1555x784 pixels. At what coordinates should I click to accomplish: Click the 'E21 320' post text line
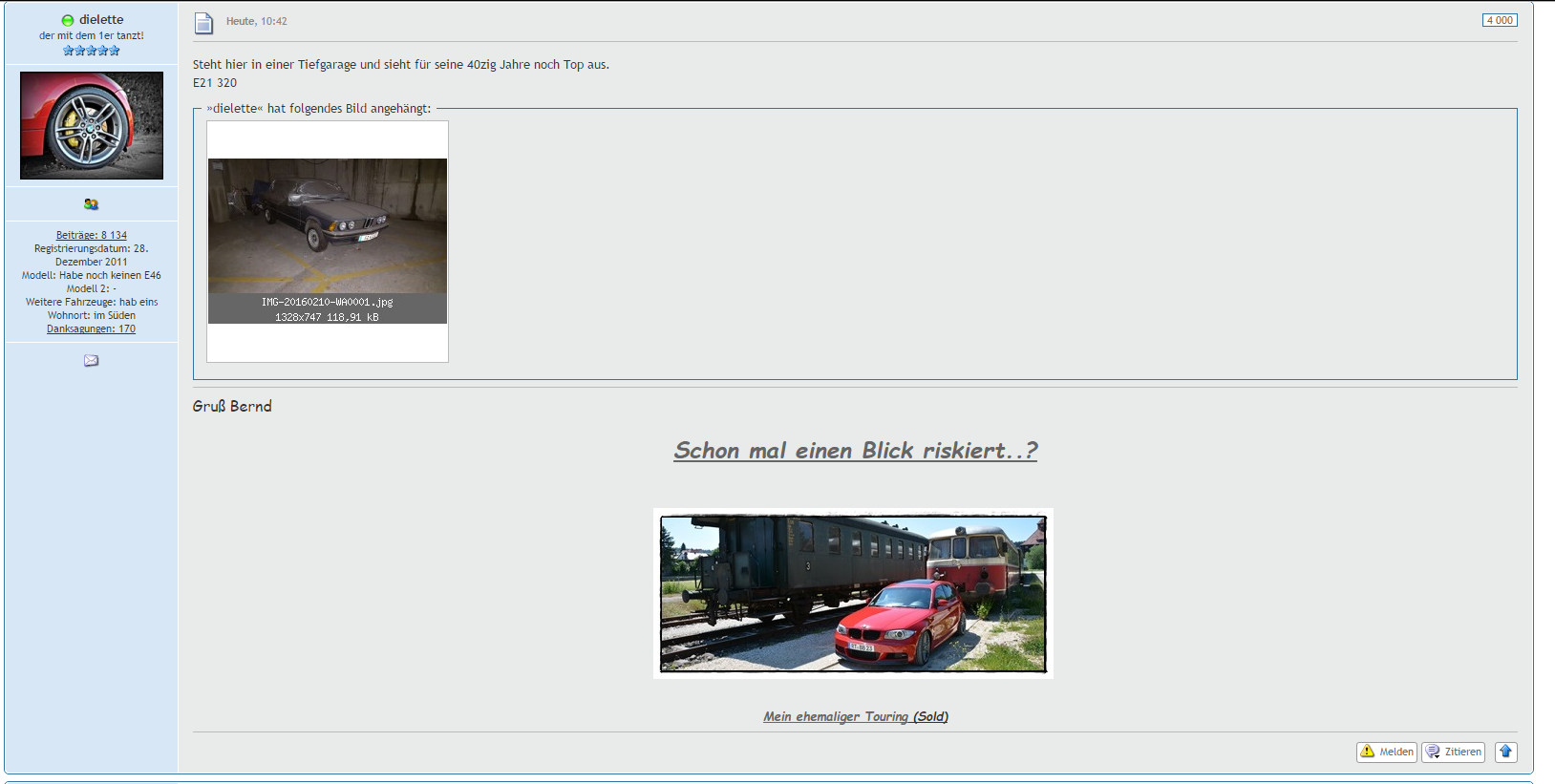(215, 83)
